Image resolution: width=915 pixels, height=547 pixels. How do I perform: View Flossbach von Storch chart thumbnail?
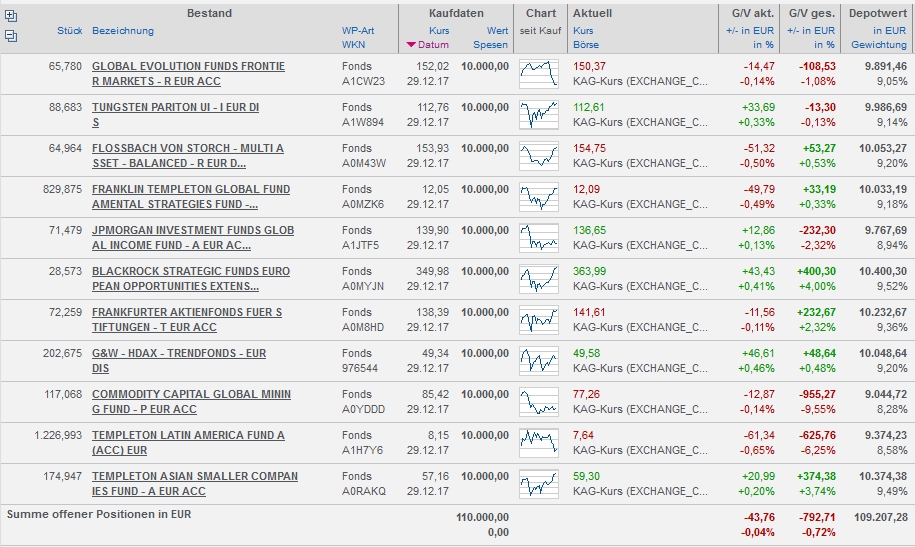[x=539, y=156]
